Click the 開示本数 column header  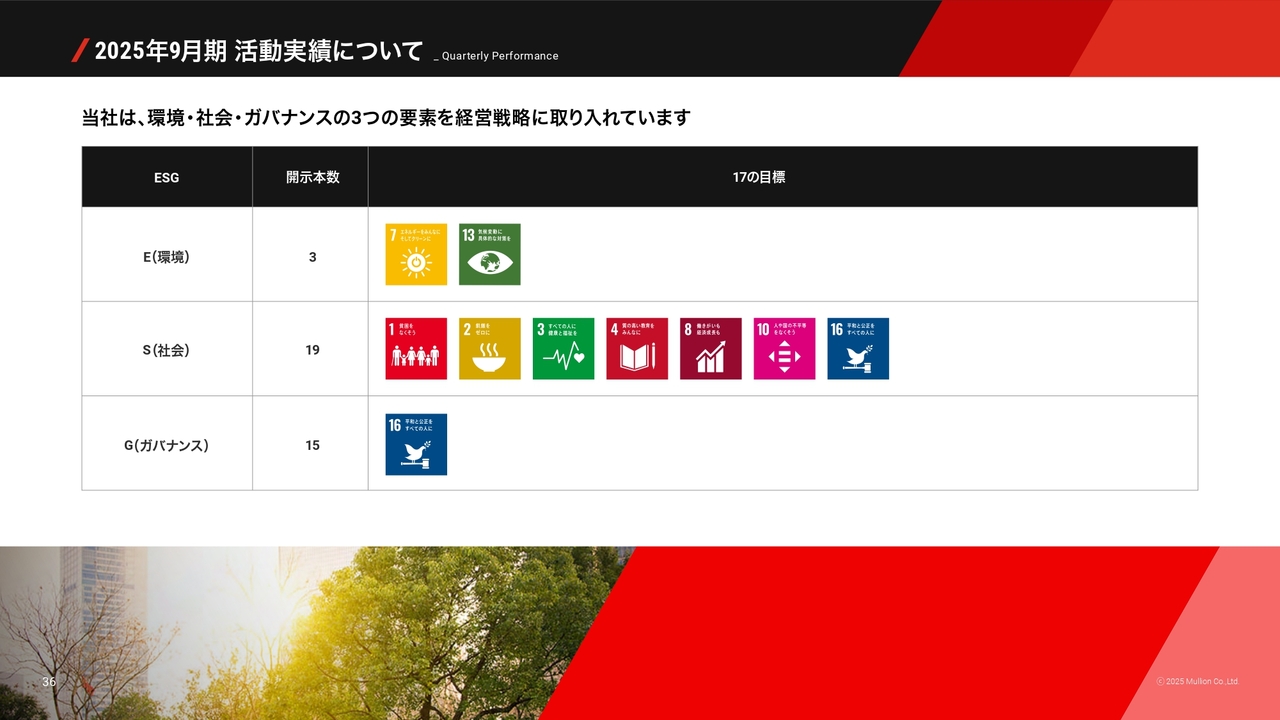tap(312, 177)
